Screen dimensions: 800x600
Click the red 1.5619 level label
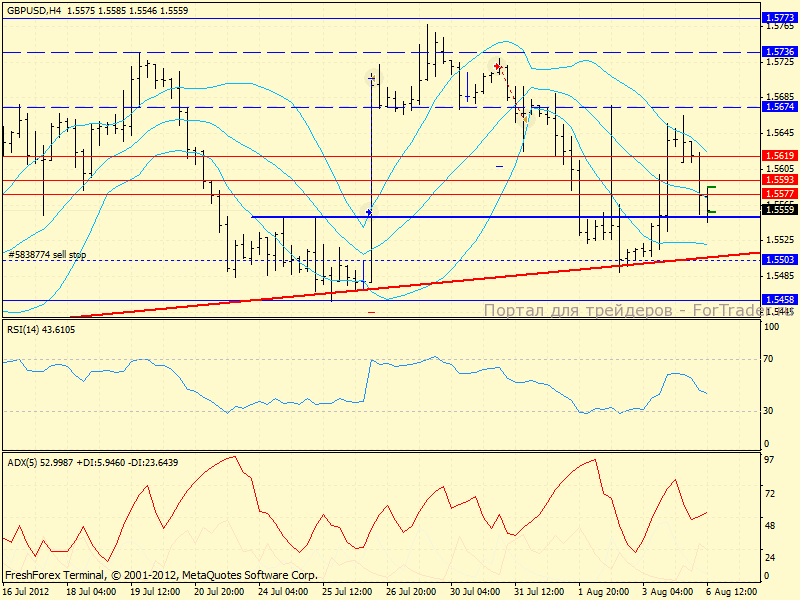pos(780,156)
